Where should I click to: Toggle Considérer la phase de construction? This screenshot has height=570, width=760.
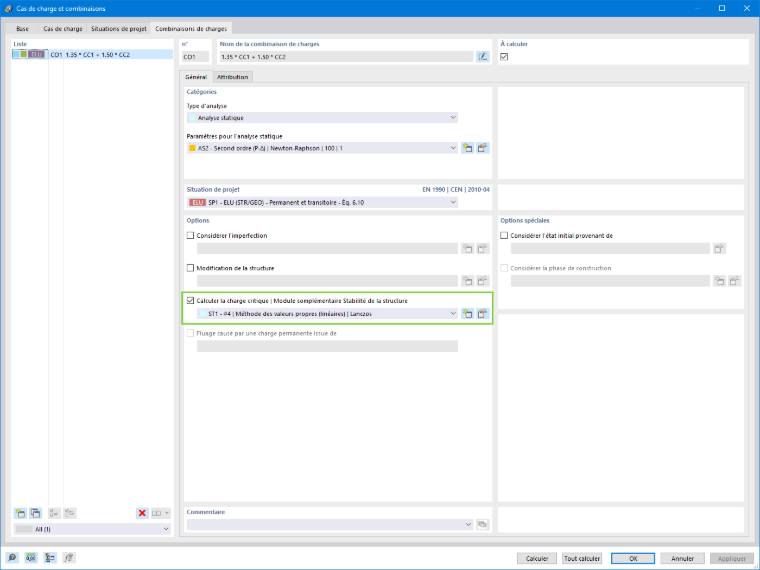click(x=504, y=268)
